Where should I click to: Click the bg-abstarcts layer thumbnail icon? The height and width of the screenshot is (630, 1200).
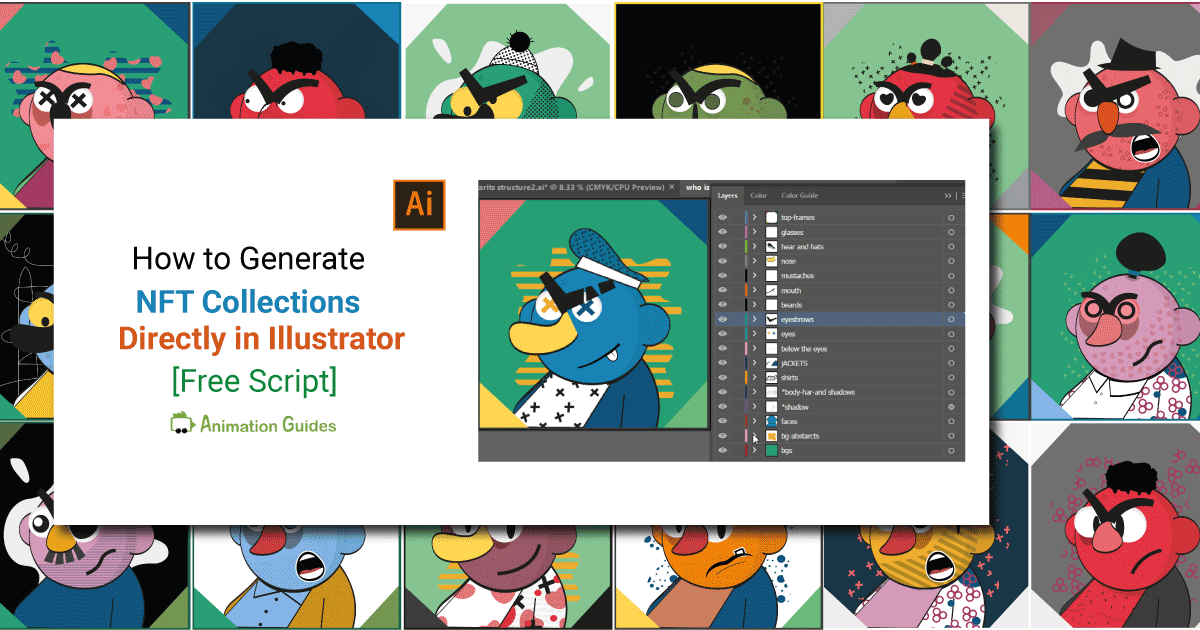pyautogui.click(x=770, y=436)
